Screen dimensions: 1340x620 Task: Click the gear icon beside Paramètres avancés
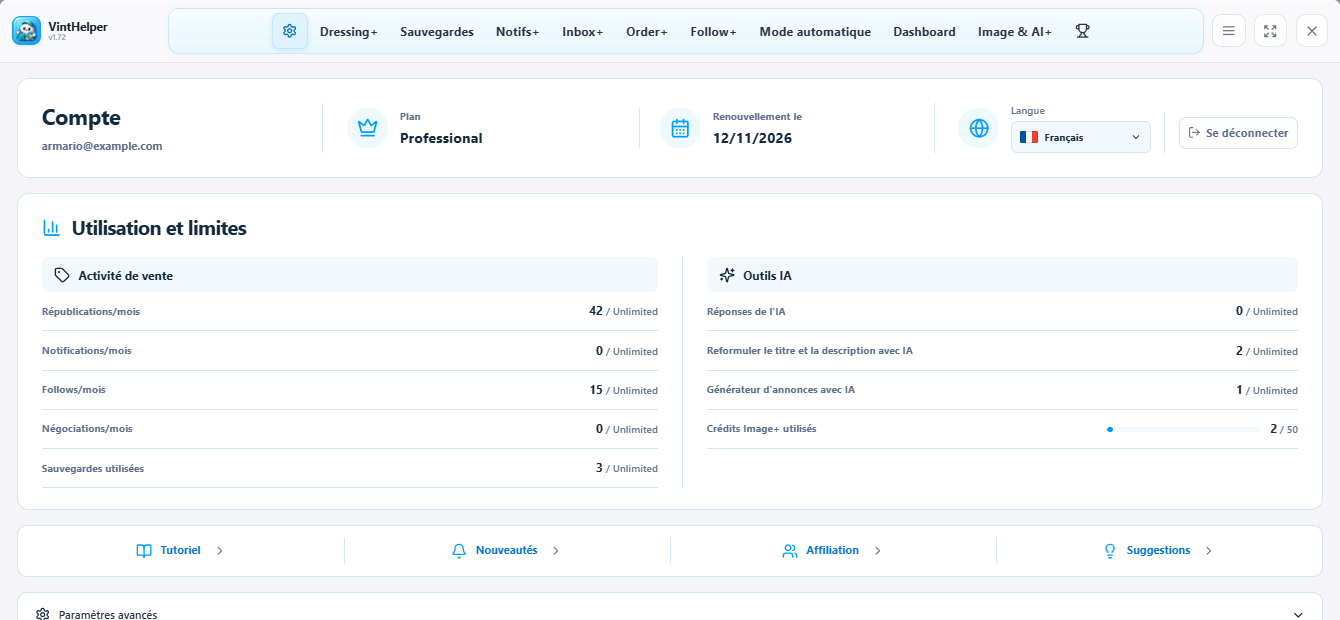pos(43,615)
